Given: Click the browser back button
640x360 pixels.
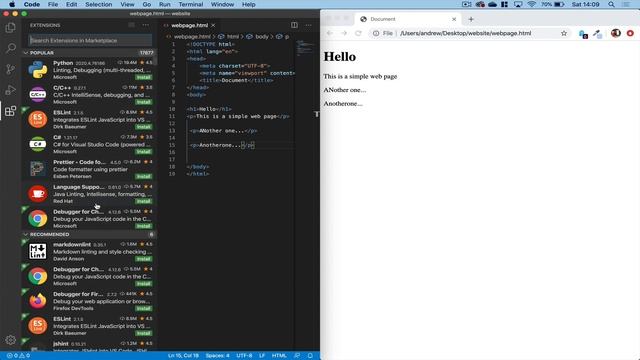Looking at the screenshot, I should [x=330, y=33].
